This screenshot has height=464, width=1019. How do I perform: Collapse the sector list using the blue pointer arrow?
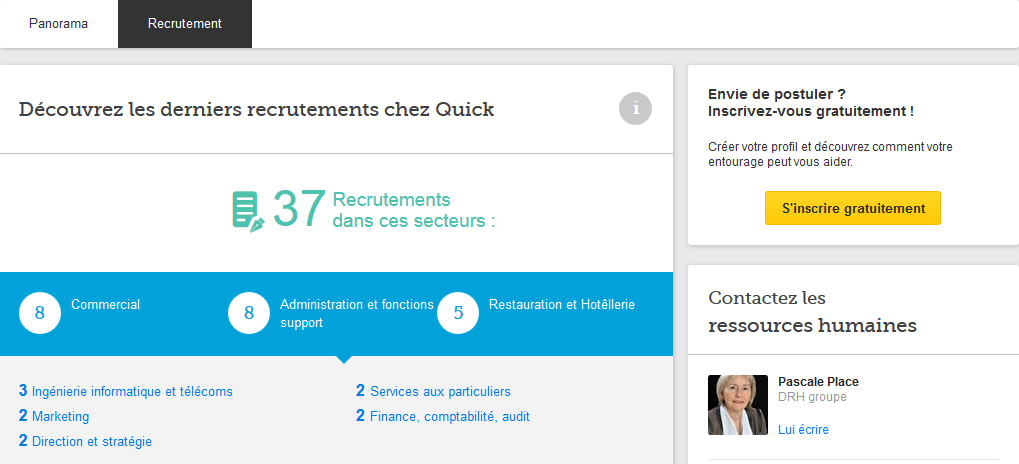pyautogui.click(x=344, y=358)
